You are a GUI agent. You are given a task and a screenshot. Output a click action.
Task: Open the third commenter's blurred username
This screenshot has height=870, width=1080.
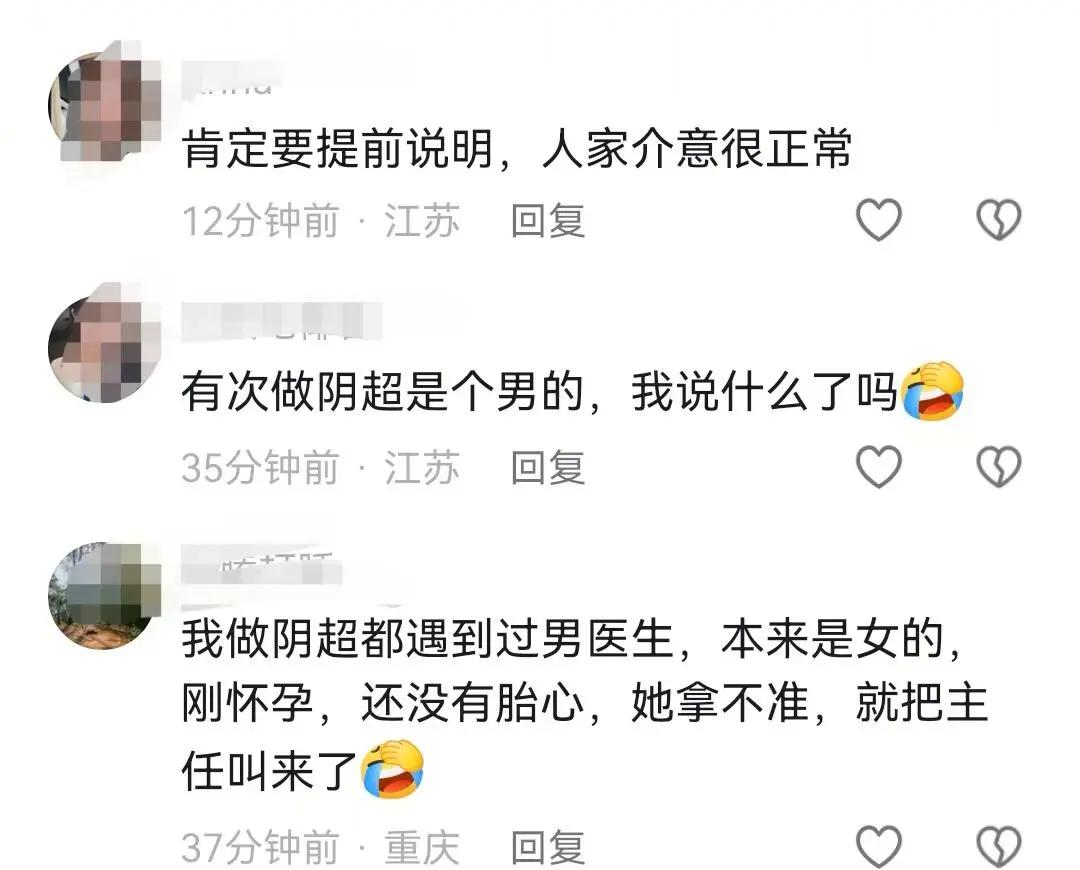point(262,566)
